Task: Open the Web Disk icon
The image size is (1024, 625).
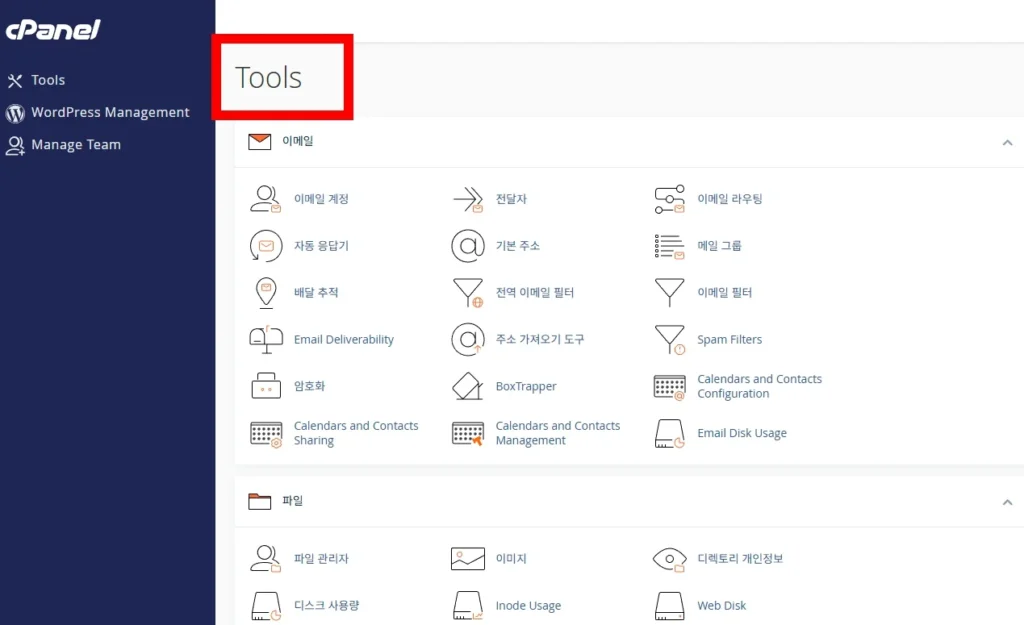Action: tap(669, 605)
